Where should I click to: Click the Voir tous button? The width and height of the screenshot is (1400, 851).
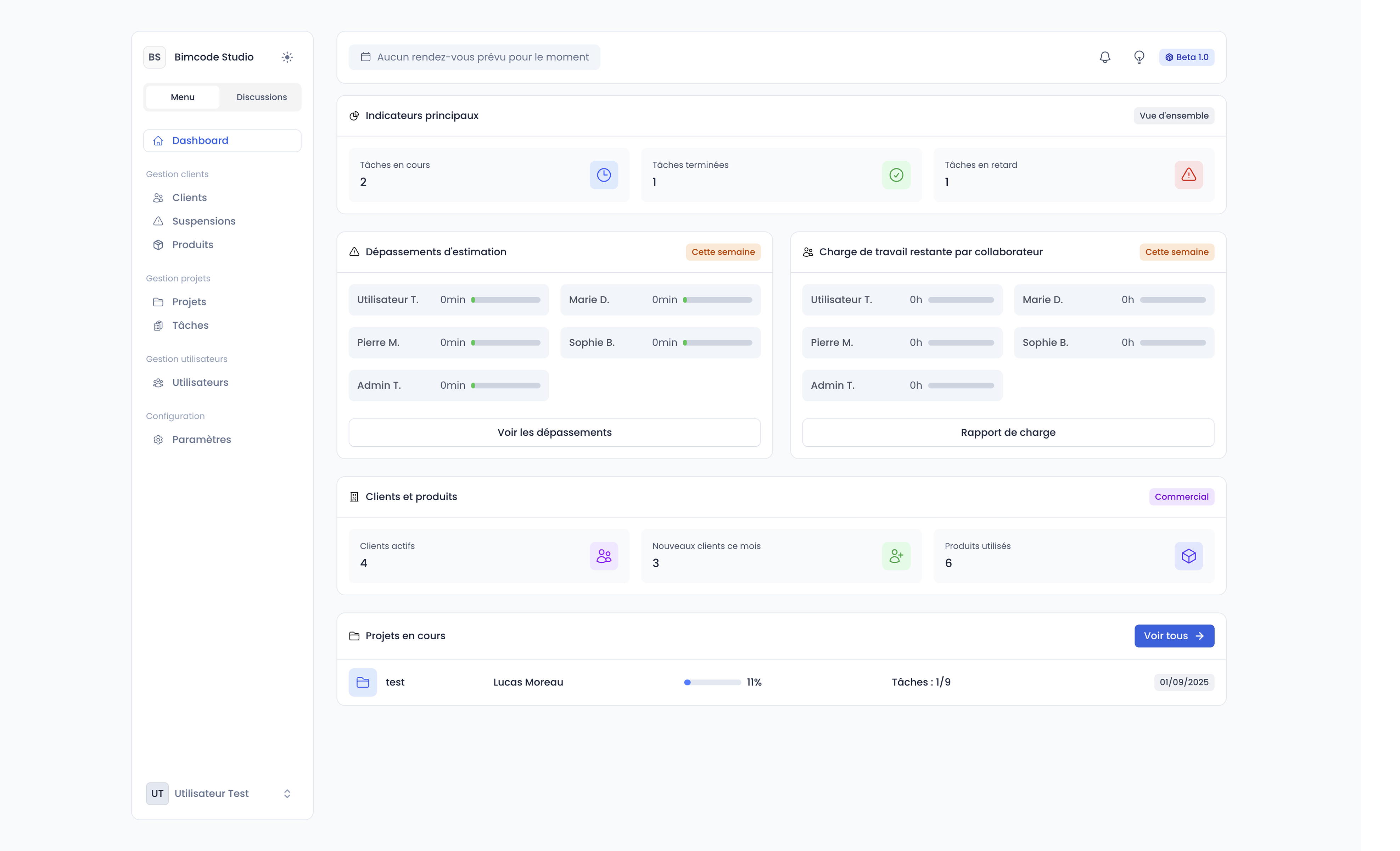(1174, 636)
